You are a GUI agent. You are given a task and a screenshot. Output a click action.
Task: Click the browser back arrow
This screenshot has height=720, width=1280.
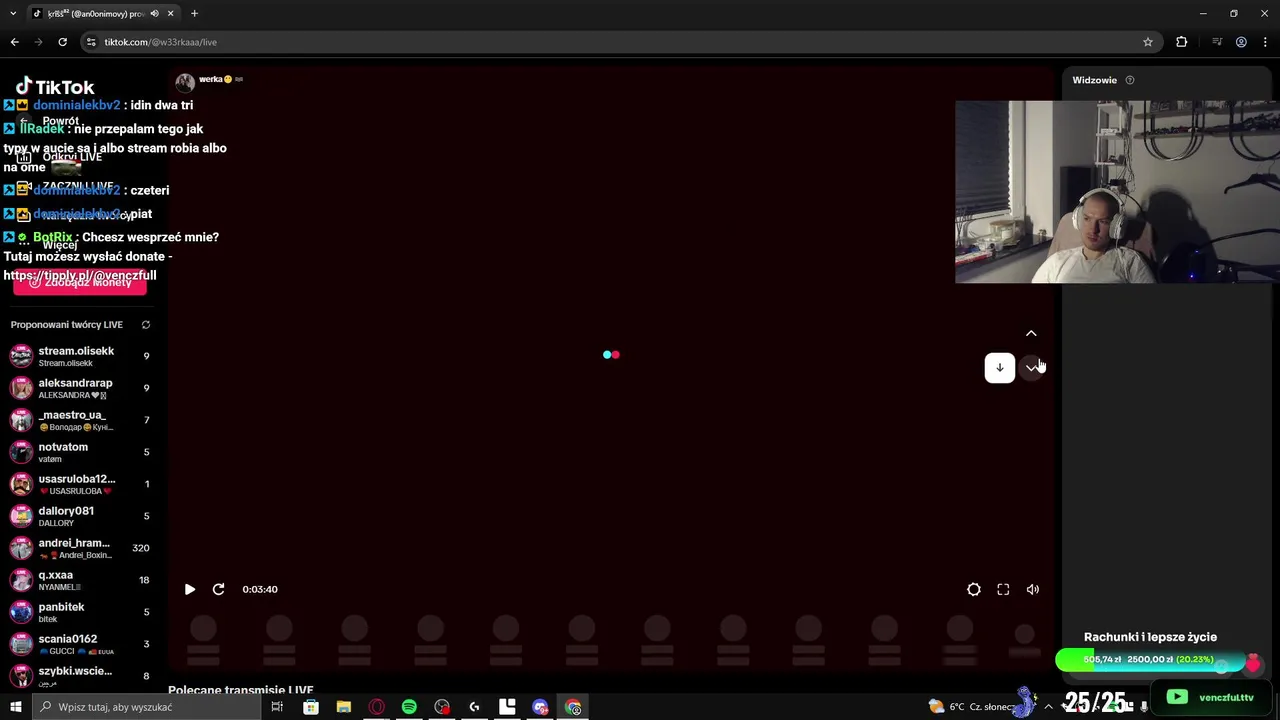click(14, 42)
